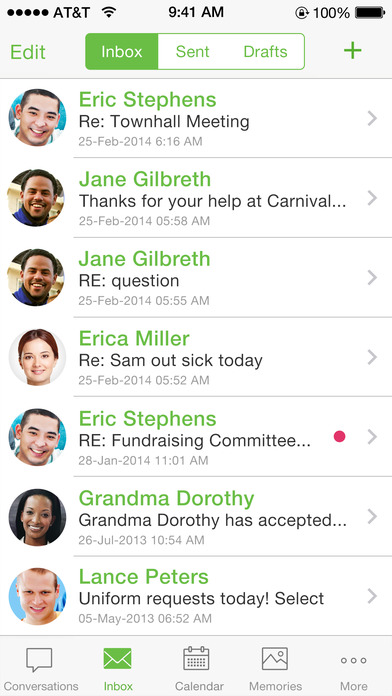The image size is (392, 696).
Task: Switch to the Sent segment
Action: click(x=192, y=51)
